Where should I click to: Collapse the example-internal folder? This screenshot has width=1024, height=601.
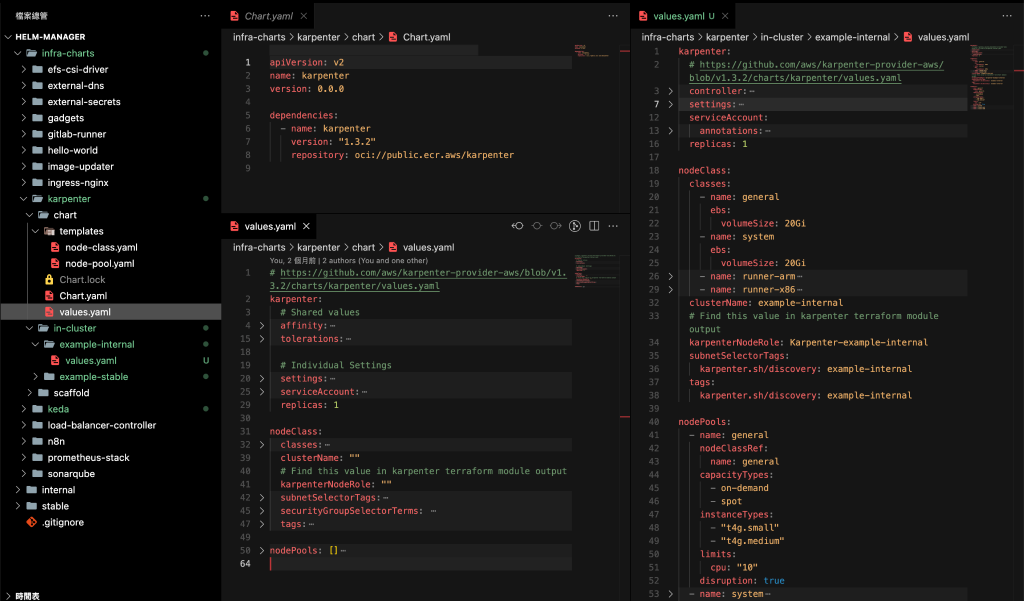tap(35, 344)
